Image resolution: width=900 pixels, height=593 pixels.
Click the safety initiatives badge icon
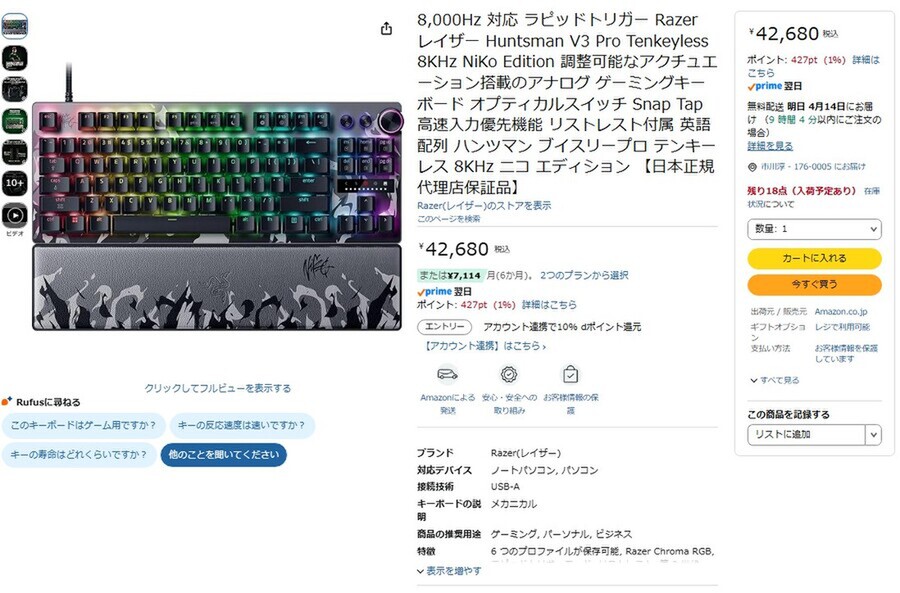coord(509,374)
